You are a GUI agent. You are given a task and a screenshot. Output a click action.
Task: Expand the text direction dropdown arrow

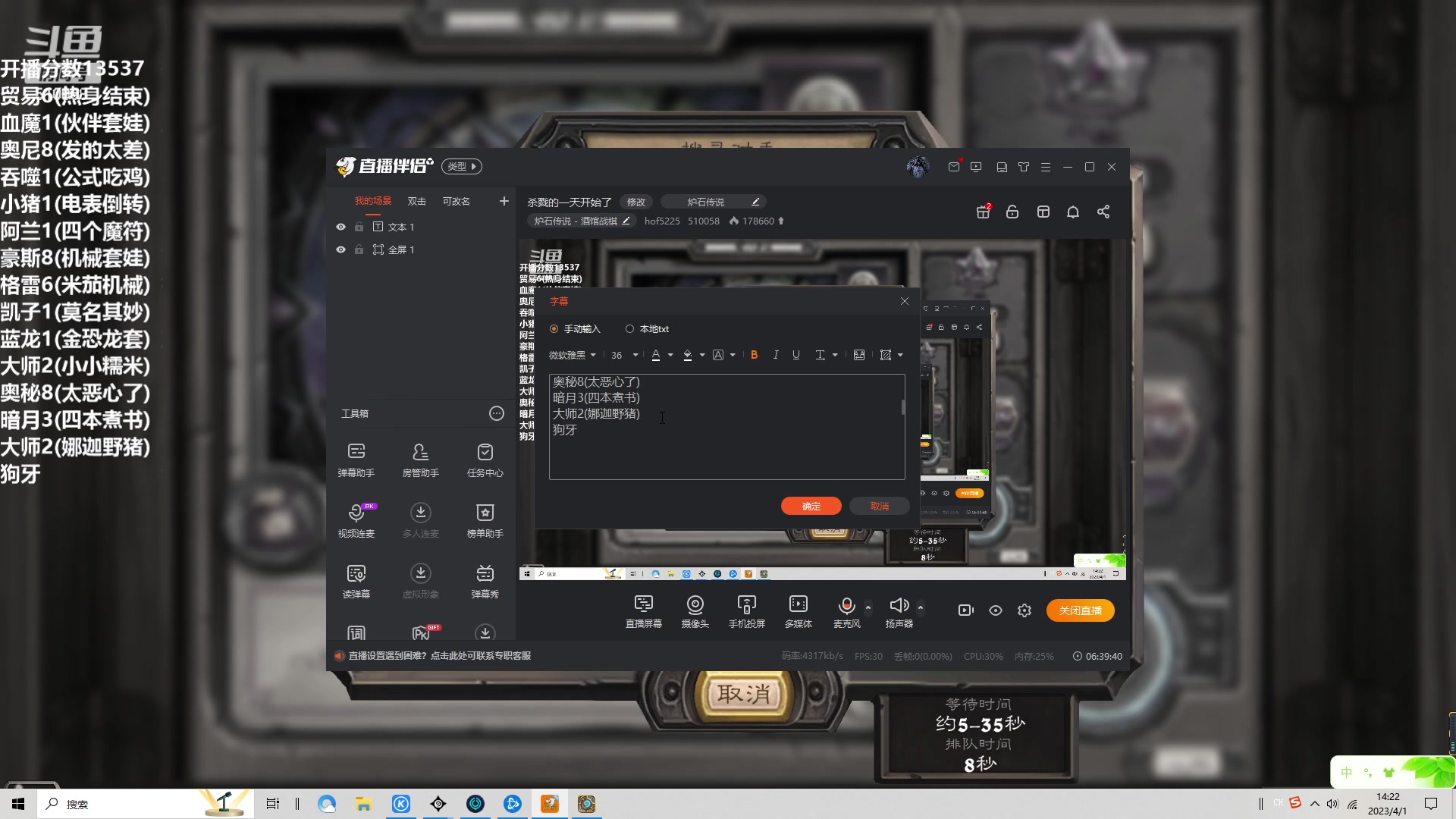coord(835,355)
